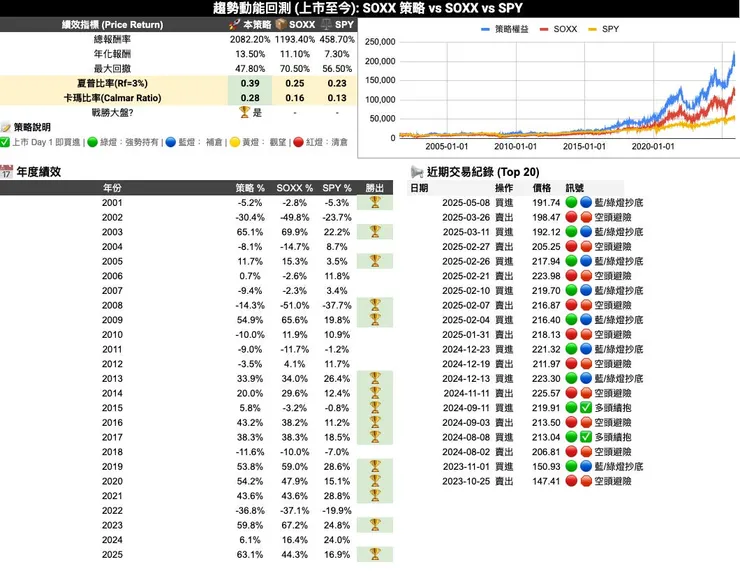
Task: Select the 績效指標 (Price Return) header
Action: coord(112,25)
